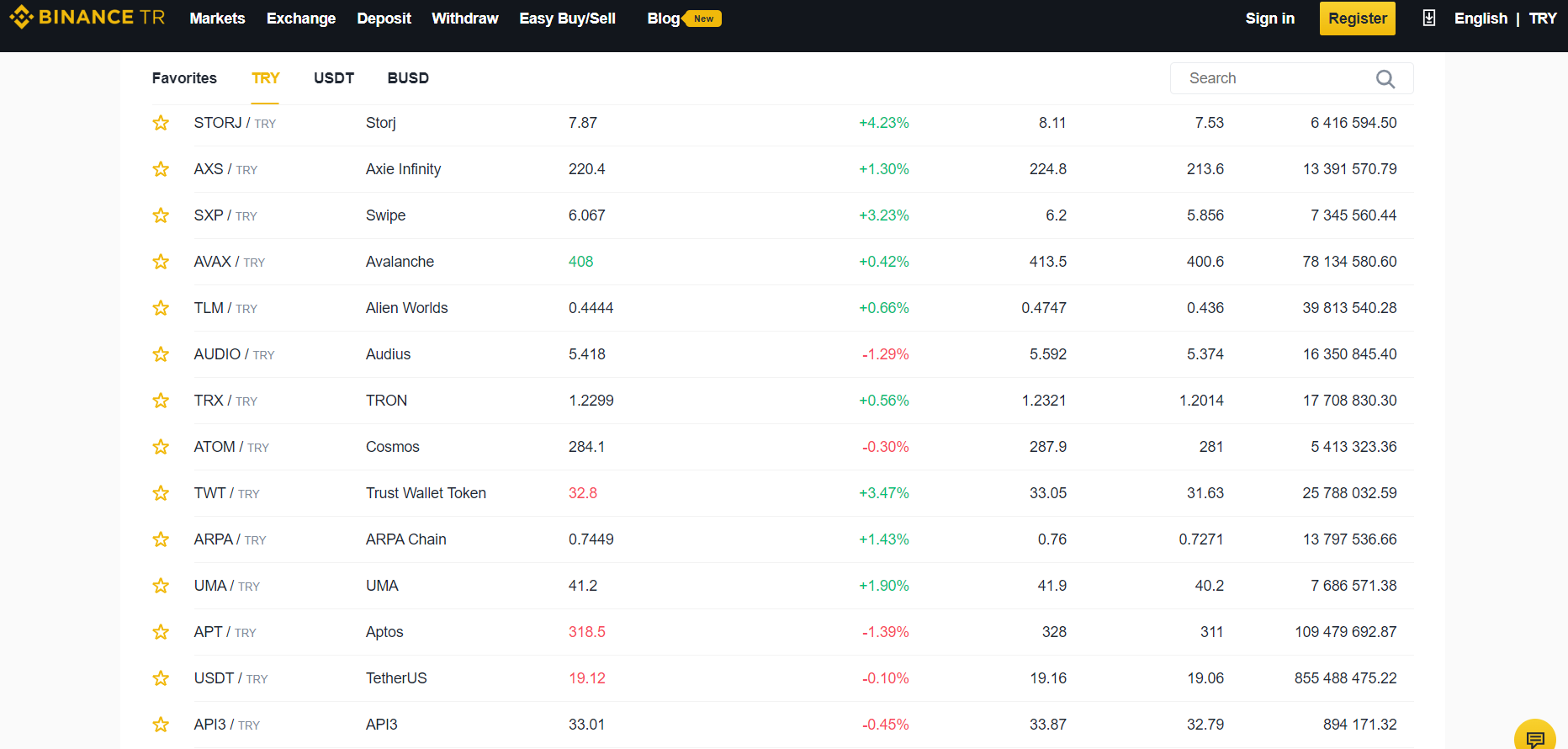Toggle the AXS / TRY favorite star
The image size is (1568, 749).
(x=161, y=169)
